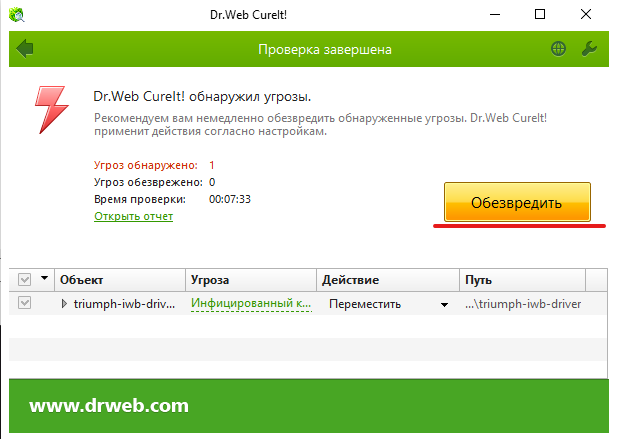Image resolution: width=617 pixels, height=439 pixels.
Task: Minimize the Dr.Web CureIt! window
Action: (495, 15)
